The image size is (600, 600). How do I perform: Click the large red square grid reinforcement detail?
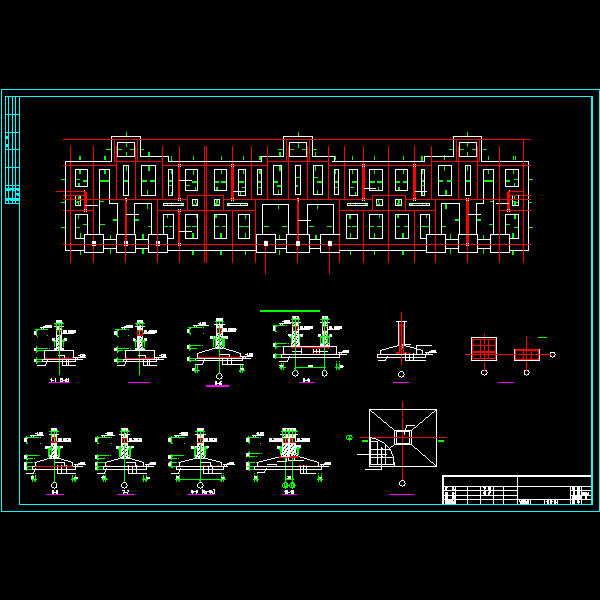tap(484, 349)
